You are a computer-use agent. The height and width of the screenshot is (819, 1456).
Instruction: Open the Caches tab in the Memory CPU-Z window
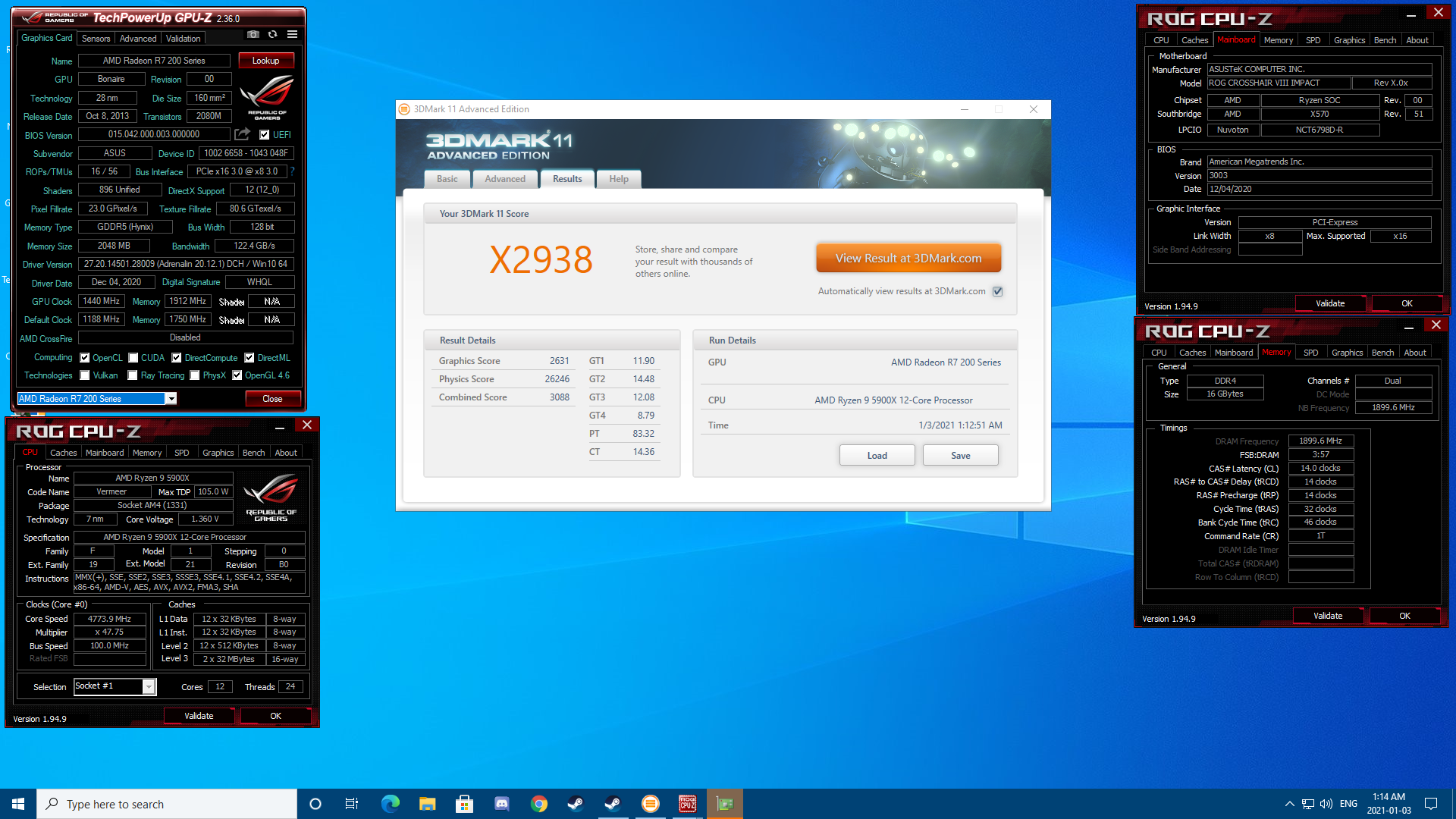1192,353
